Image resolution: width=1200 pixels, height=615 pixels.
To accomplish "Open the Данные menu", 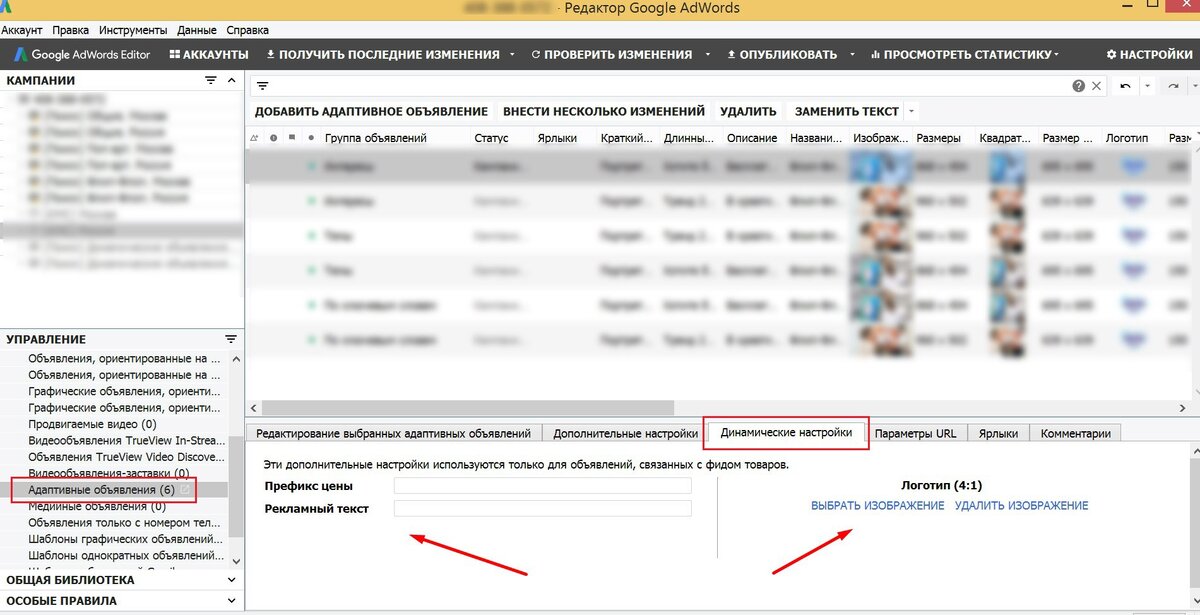I will tap(198, 31).
